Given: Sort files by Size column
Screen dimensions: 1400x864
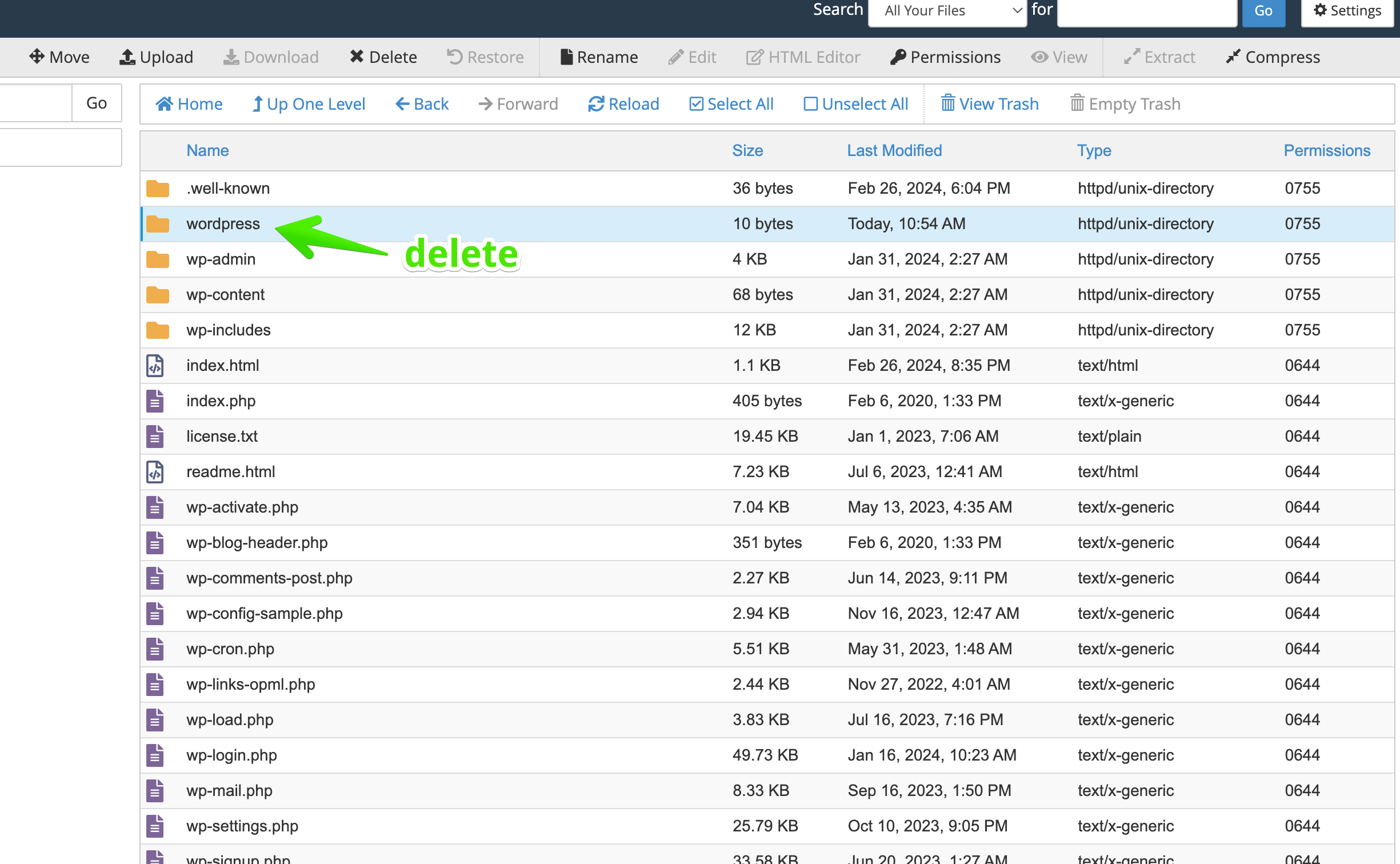Looking at the screenshot, I should tap(747, 150).
